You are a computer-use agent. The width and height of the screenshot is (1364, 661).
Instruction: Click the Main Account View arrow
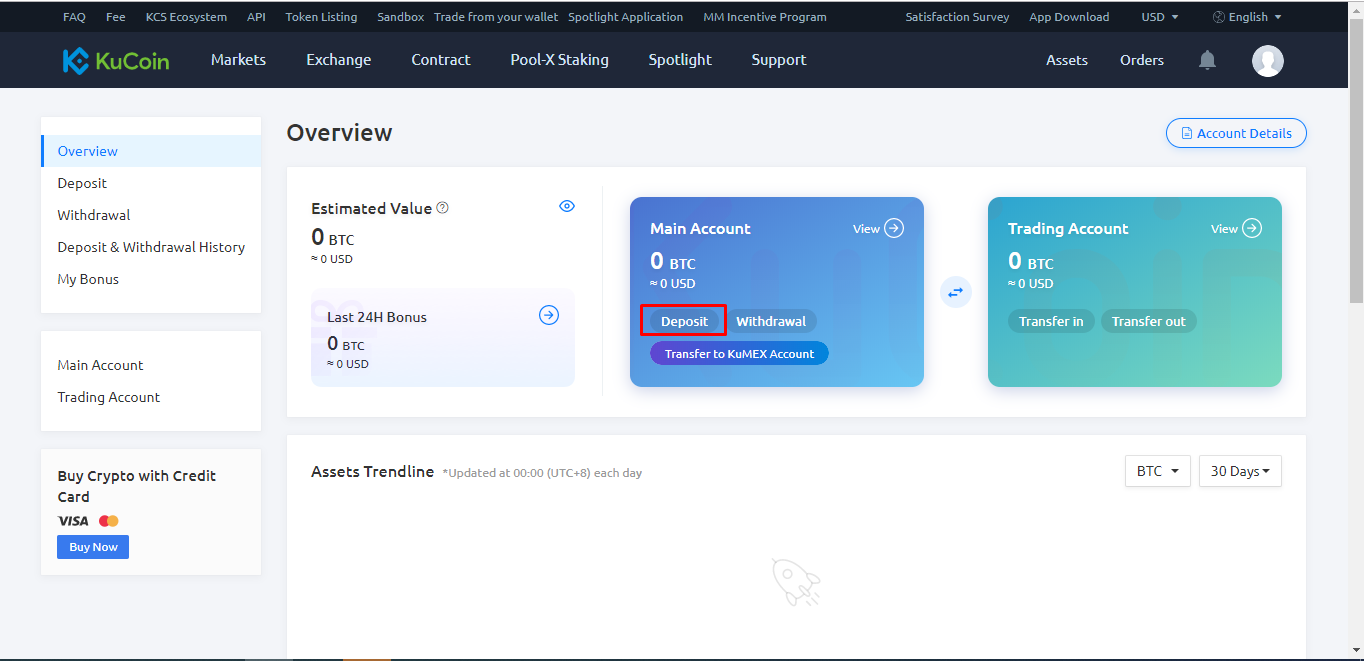[x=894, y=228]
